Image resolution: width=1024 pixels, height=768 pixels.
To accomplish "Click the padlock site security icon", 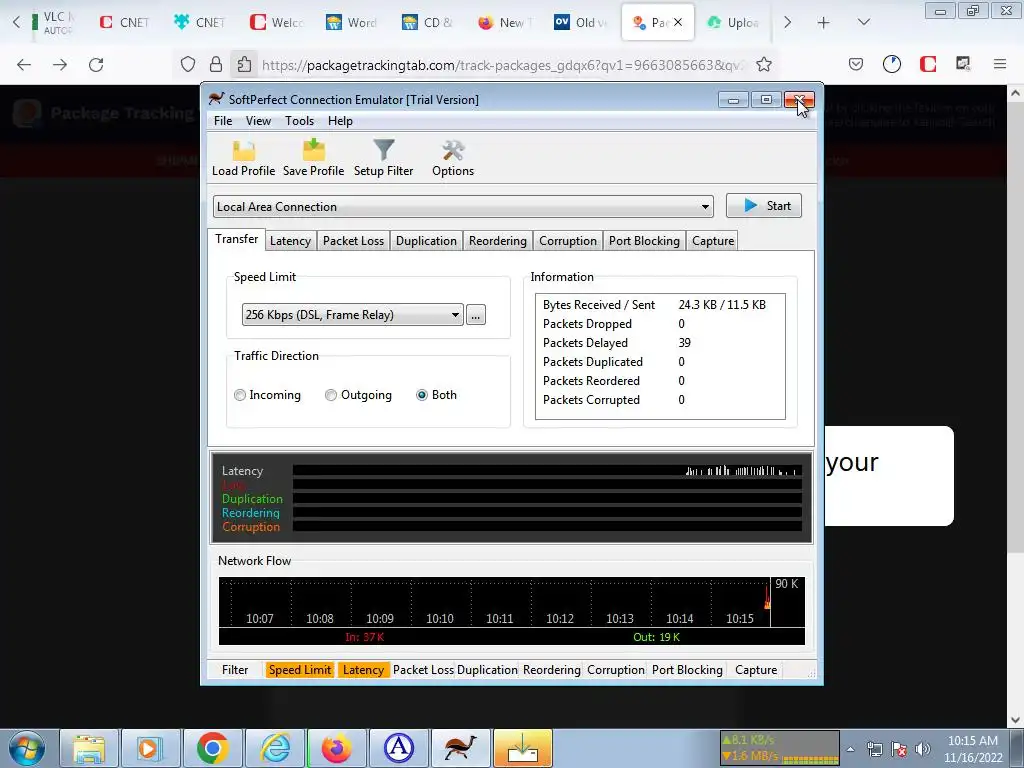I will pyautogui.click(x=216, y=65).
